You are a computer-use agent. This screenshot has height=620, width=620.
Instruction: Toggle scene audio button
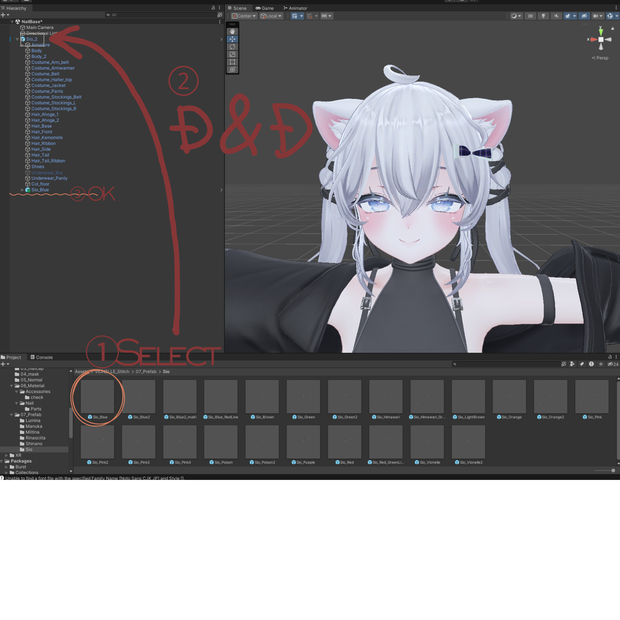(x=556, y=16)
